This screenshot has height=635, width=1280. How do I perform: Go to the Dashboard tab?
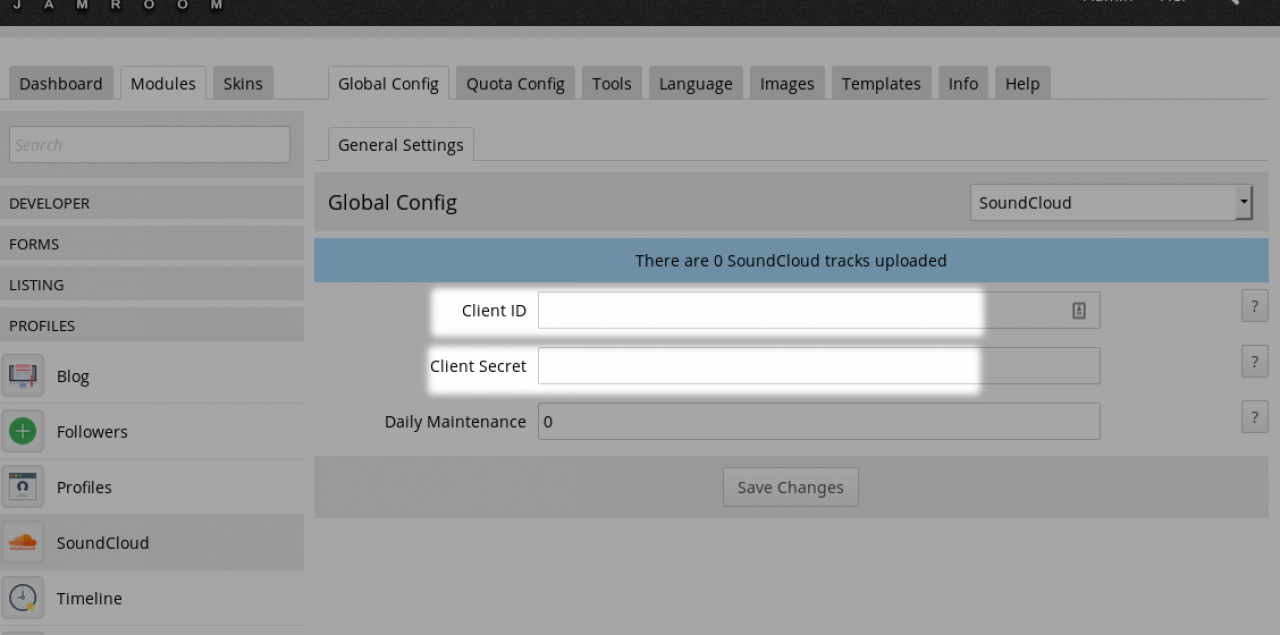click(61, 84)
